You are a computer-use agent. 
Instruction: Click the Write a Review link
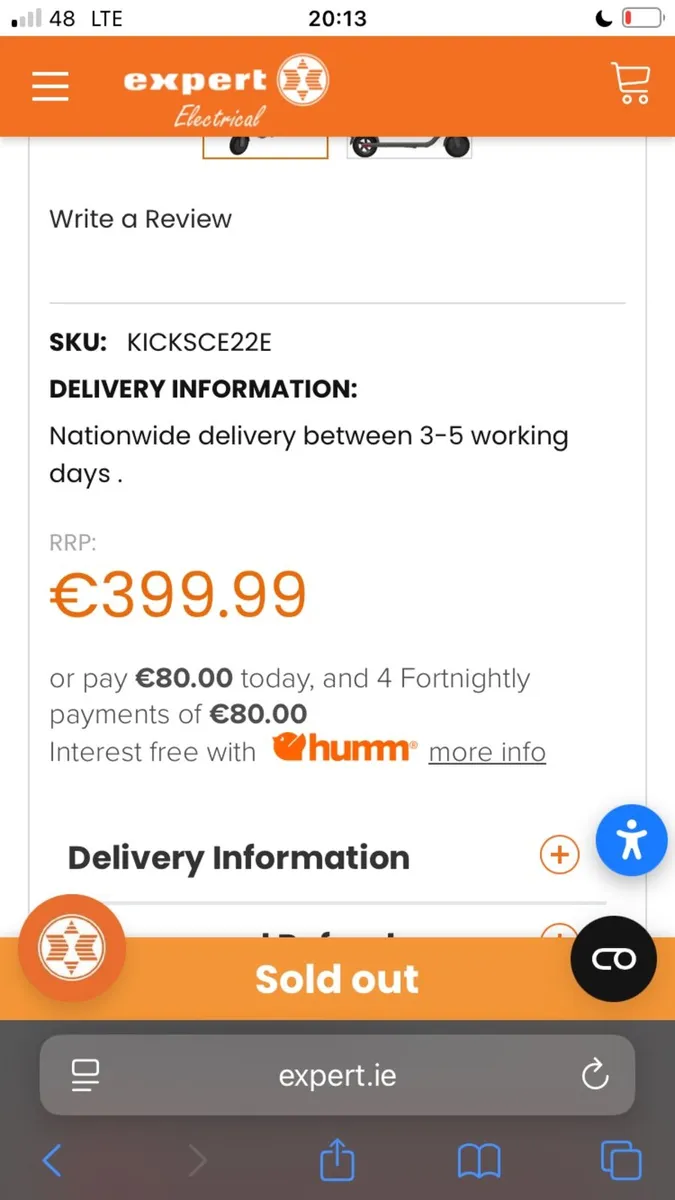click(x=140, y=219)
